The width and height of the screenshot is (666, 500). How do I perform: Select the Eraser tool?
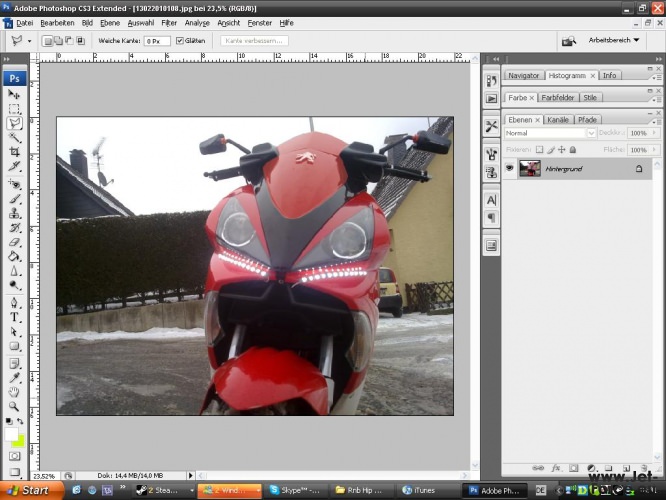point(14,242)
